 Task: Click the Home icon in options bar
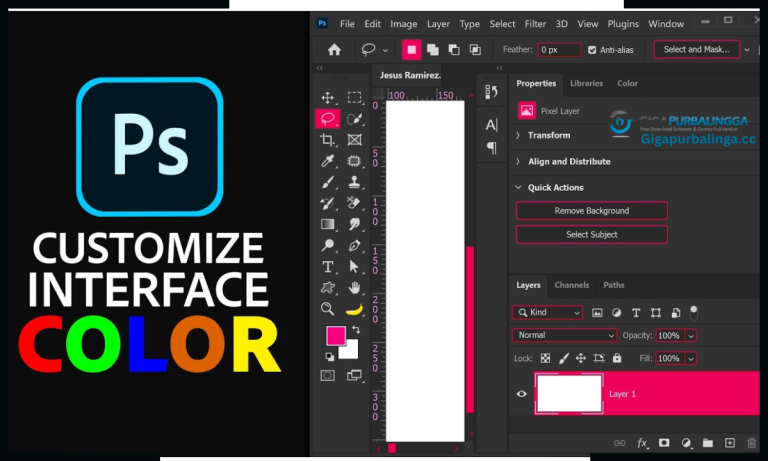click(x=334, y=49)
